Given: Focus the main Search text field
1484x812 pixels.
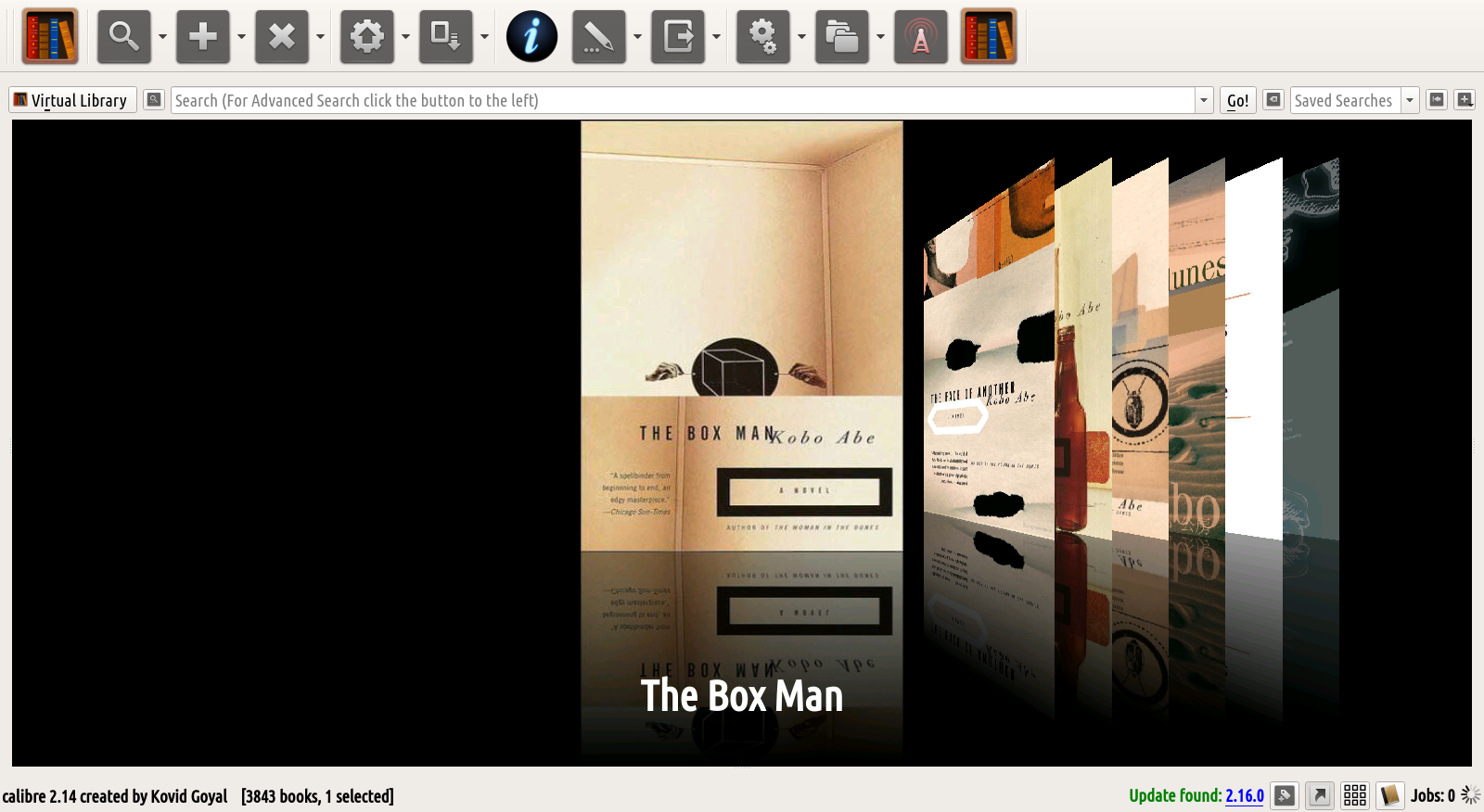Looking at the screenshot, I should click(x=683, y=100).
